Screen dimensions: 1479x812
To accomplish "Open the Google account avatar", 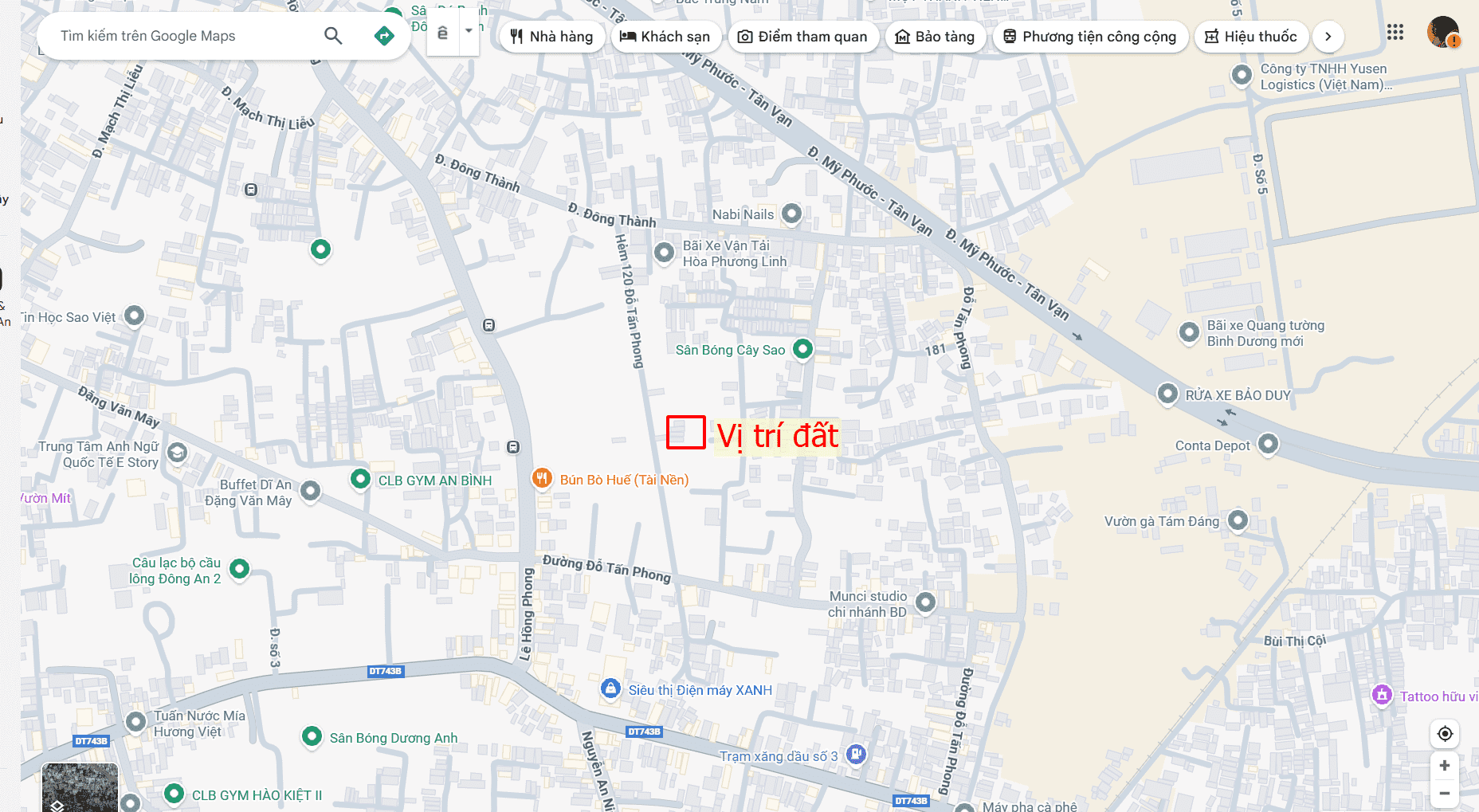I will pyautogui.click(x=1443, y=33).
